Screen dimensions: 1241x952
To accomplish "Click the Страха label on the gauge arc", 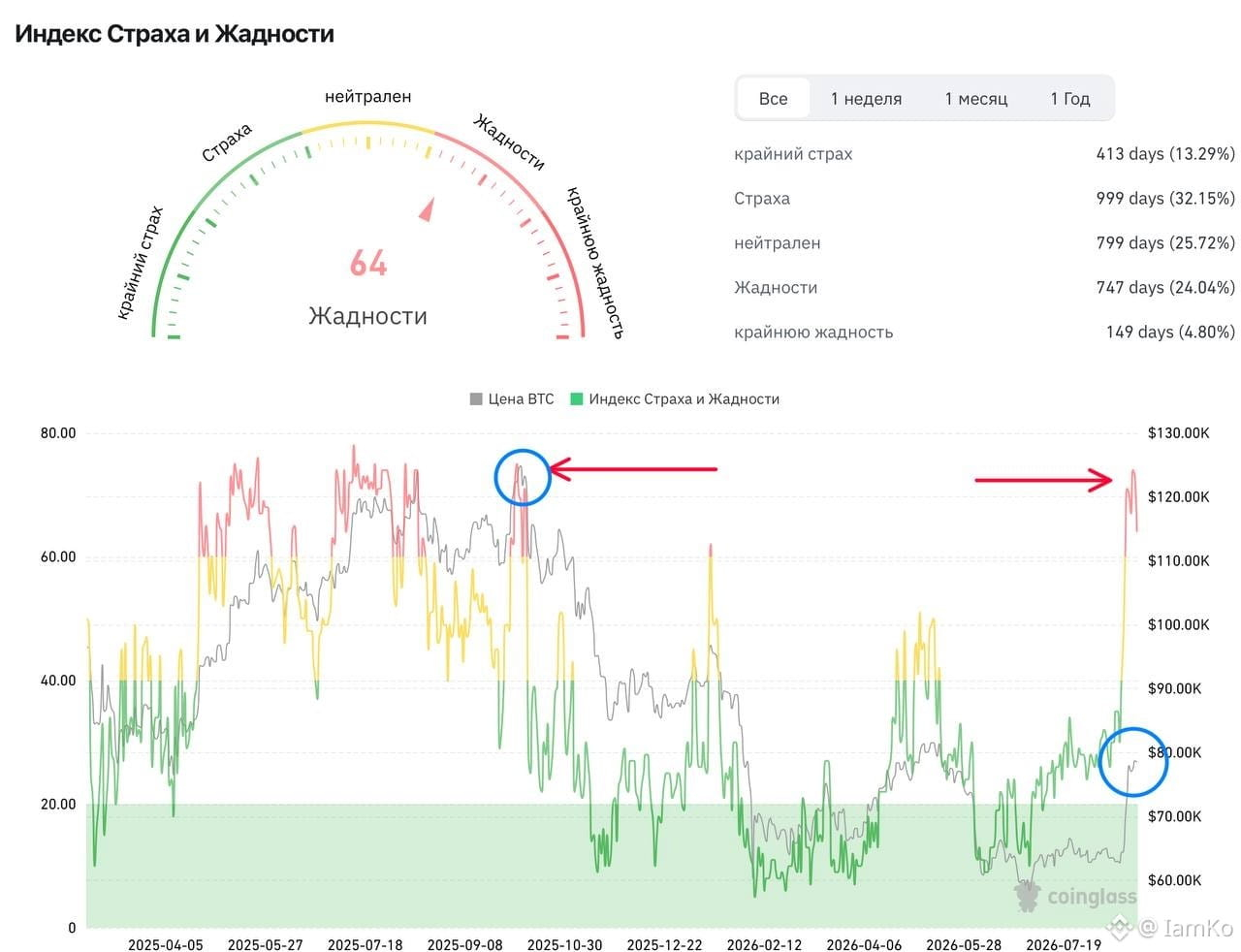I will (227, 143).
